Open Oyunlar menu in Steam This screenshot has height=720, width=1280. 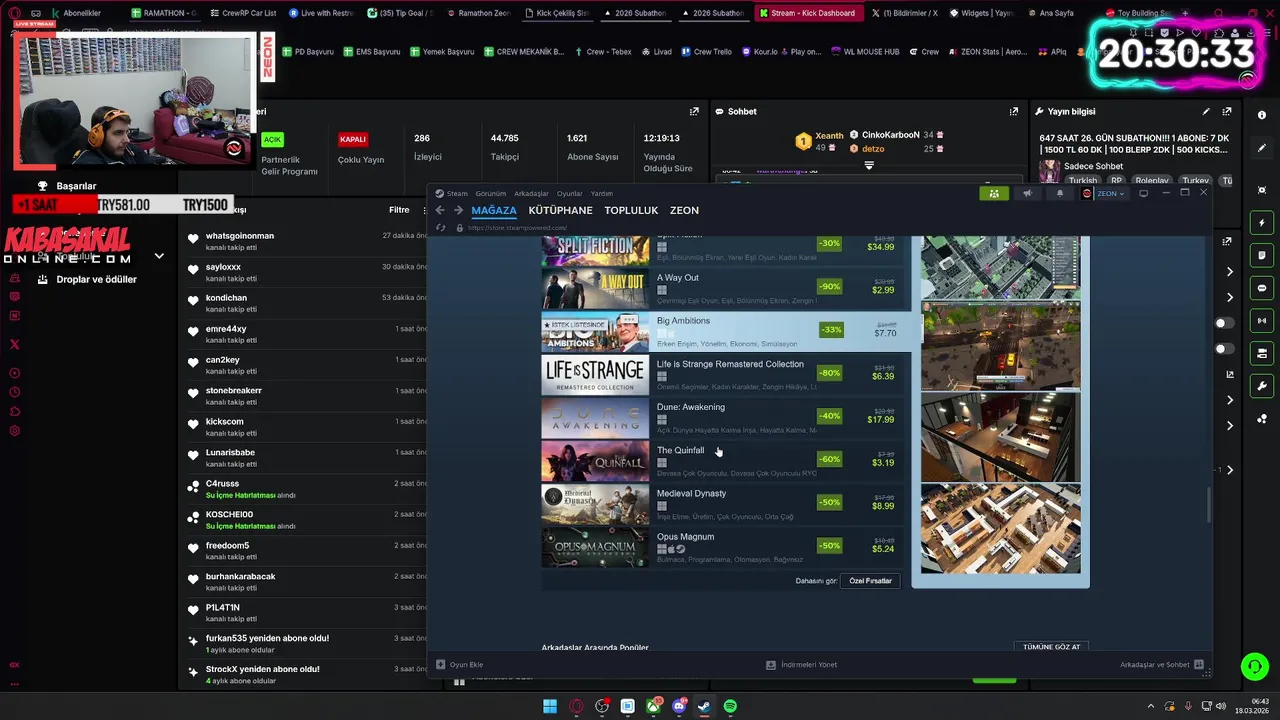click(570, 193)
